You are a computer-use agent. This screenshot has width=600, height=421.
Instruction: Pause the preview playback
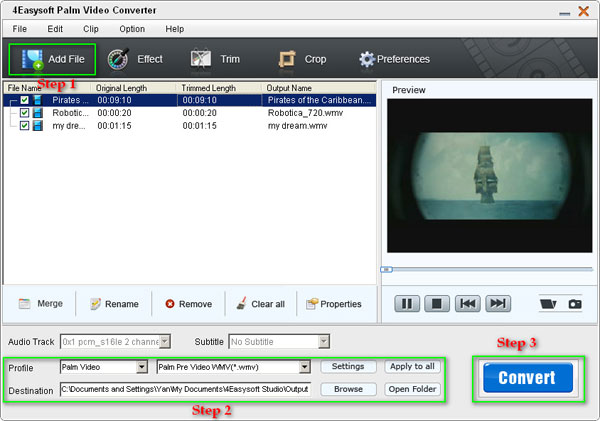407,304
